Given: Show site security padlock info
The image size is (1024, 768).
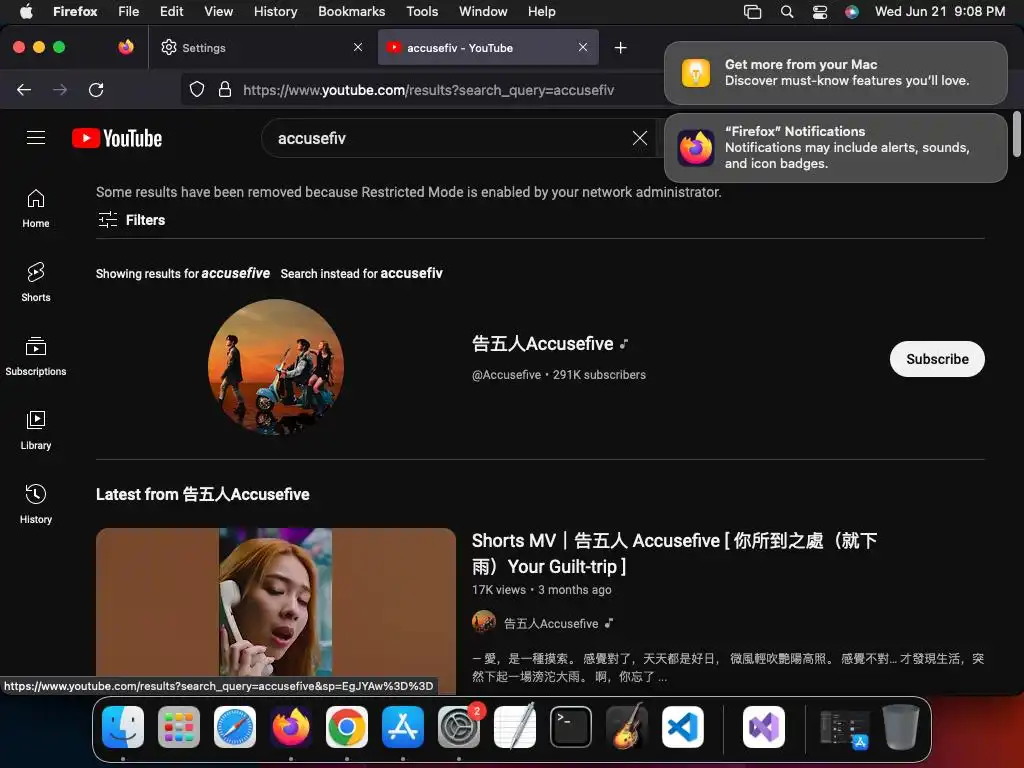Looking at the screenshot, I should [x=225, y=89].
